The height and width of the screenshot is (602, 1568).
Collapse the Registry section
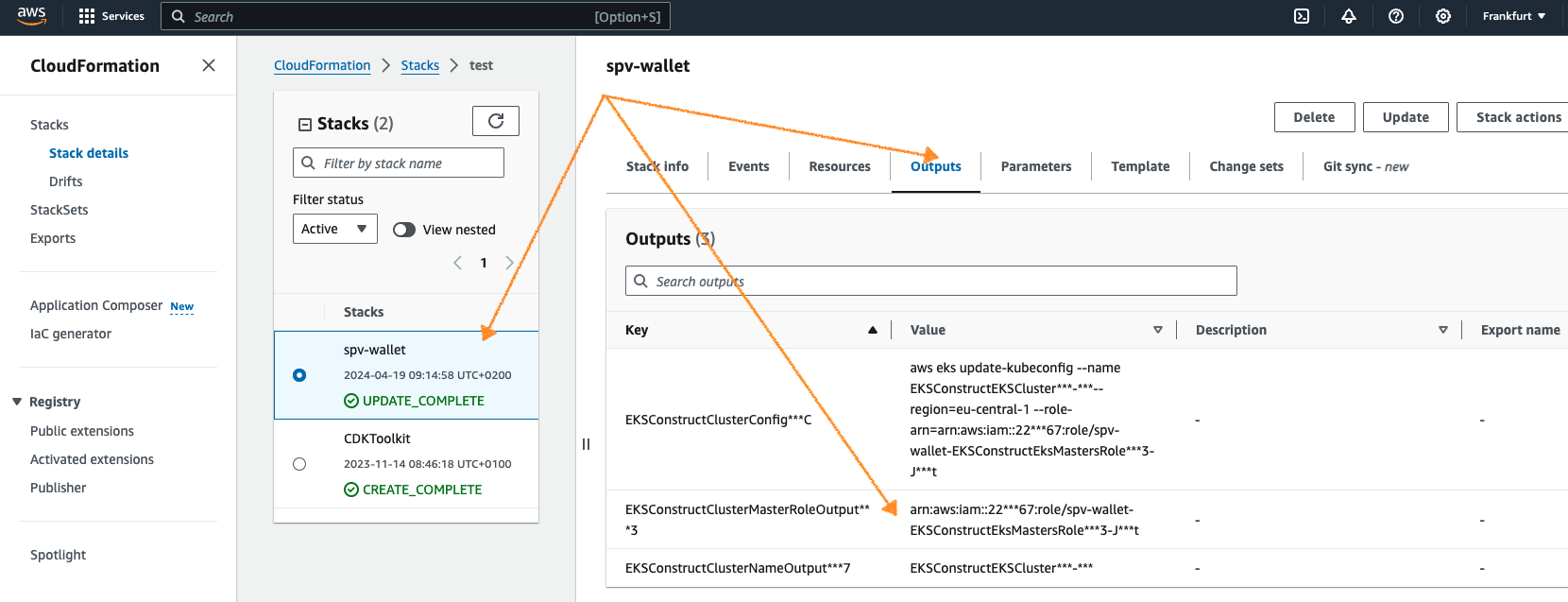tap(17, 402)
